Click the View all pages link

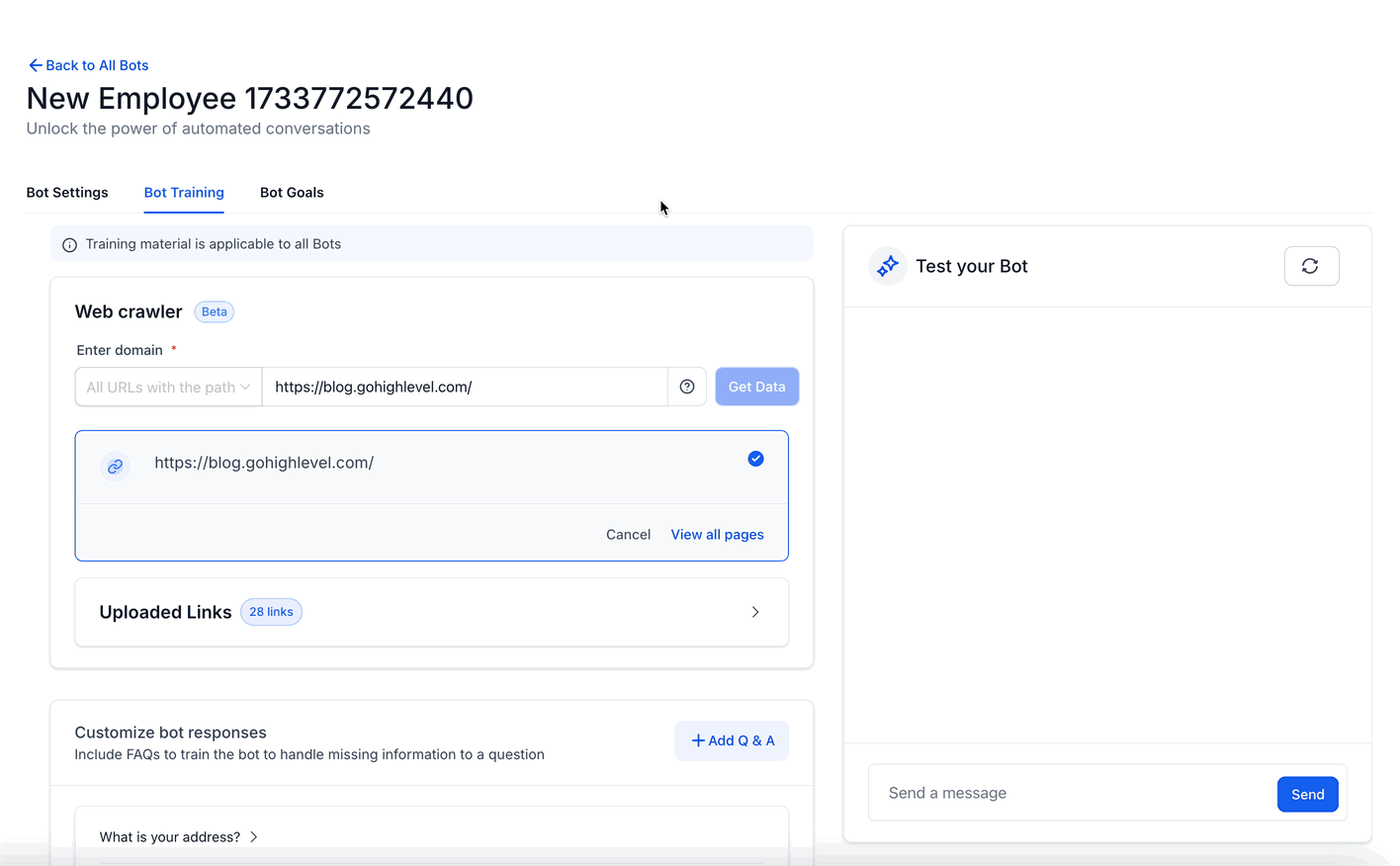tap(717, 535)
